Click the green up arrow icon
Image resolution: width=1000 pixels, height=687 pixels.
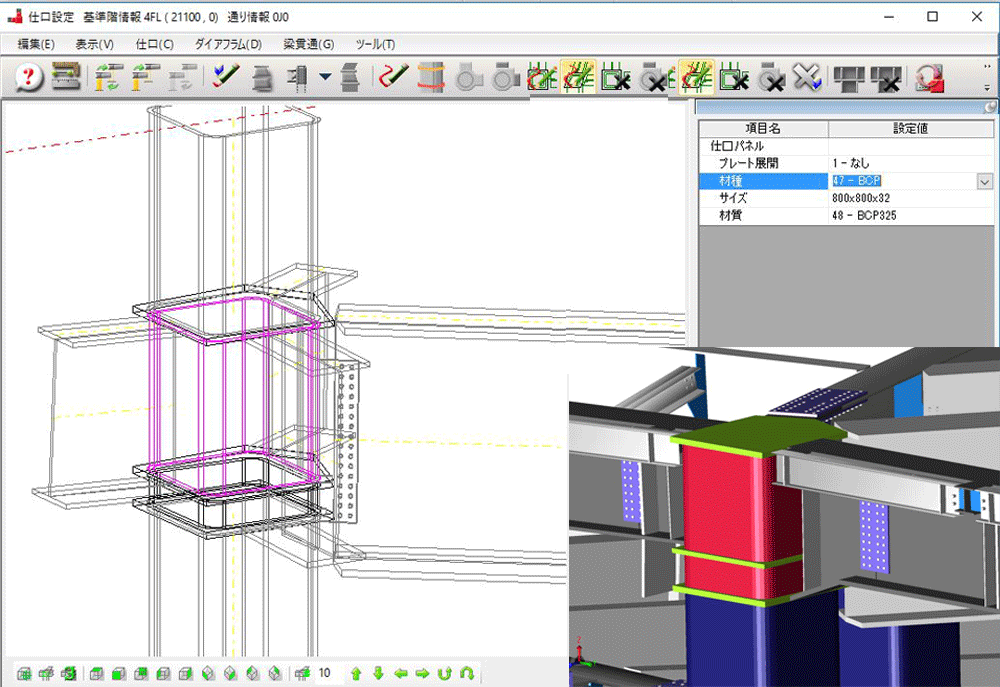pyautogui.click(x=356, y=673)
